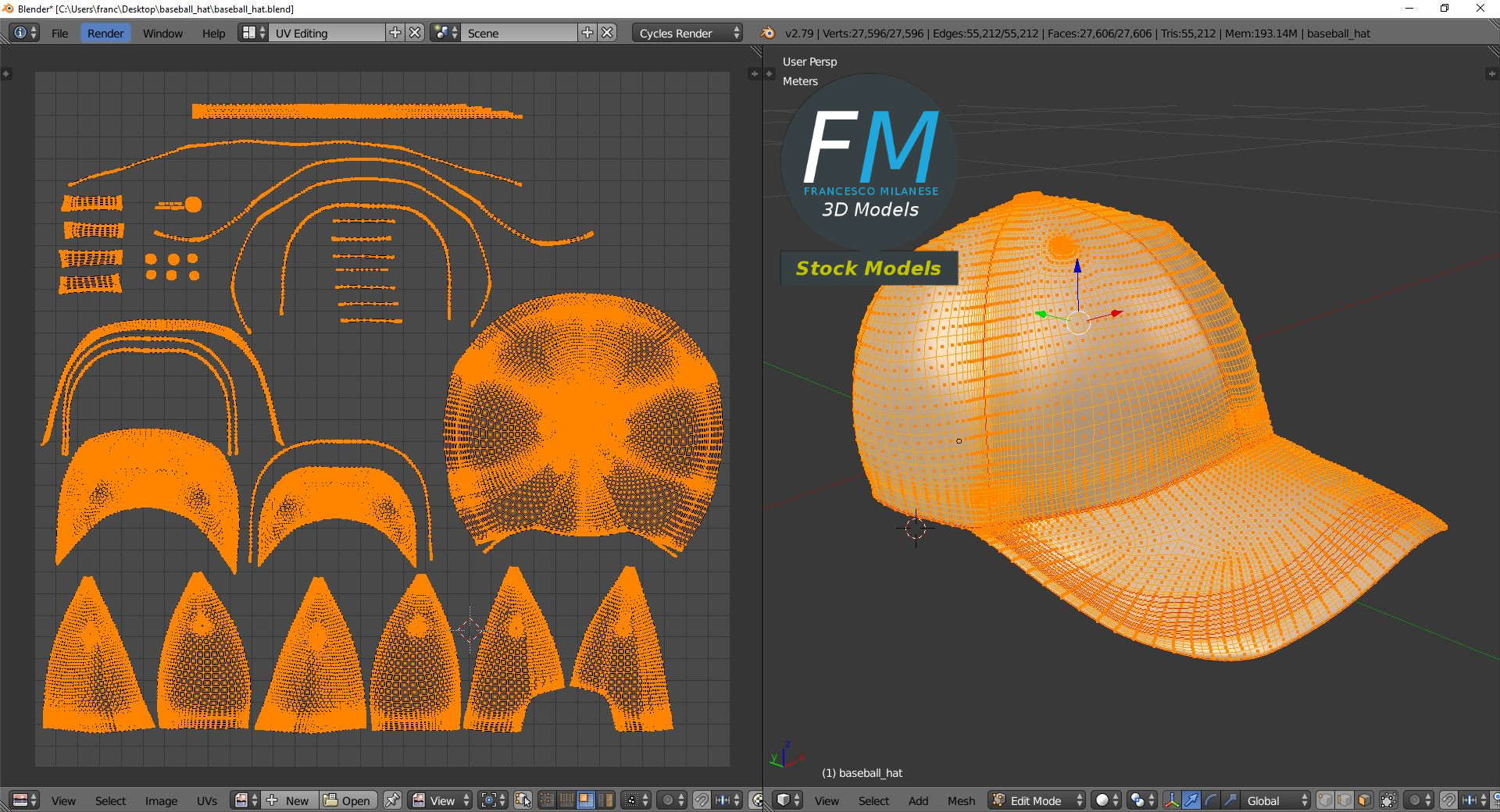Open the UVs menu

point(207,800)
